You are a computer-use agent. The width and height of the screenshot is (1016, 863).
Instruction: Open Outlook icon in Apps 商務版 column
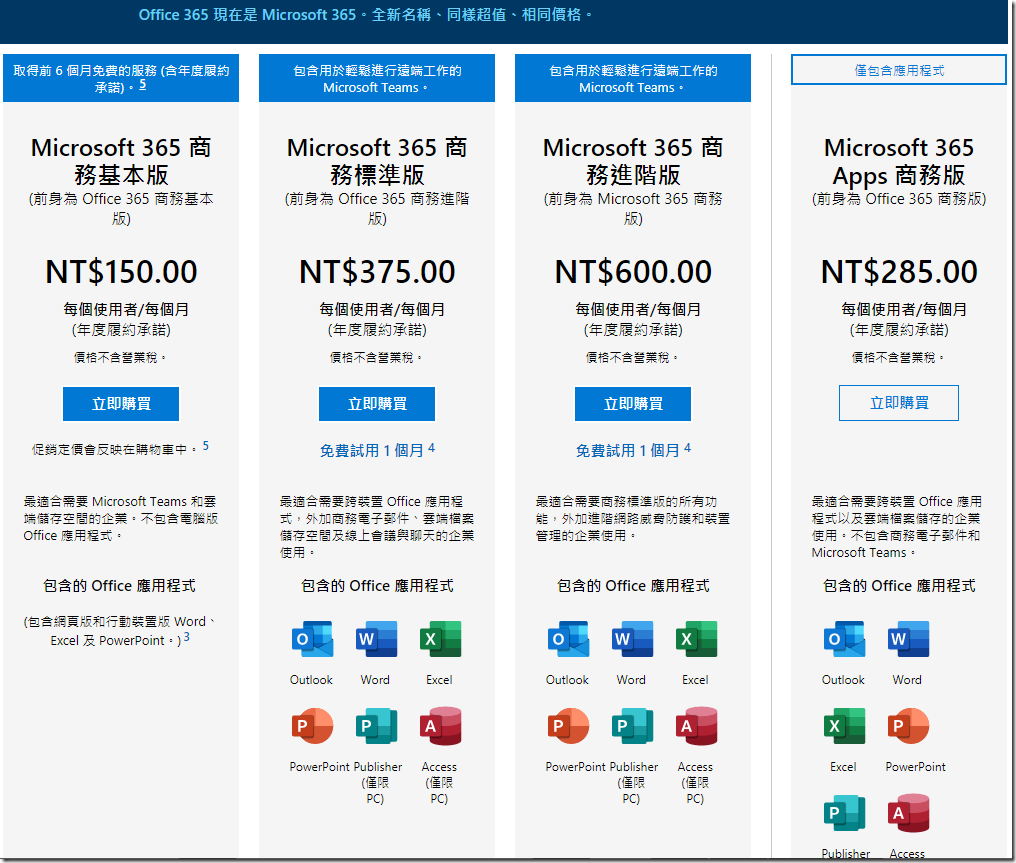click(844, 639)
